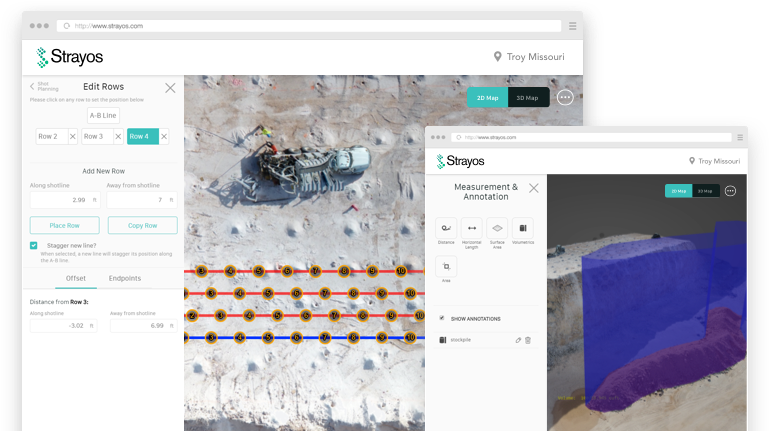770x431 pixels.
Task: Toggle the Stagger new line checkbox
Action: click(x=34, y=245)
